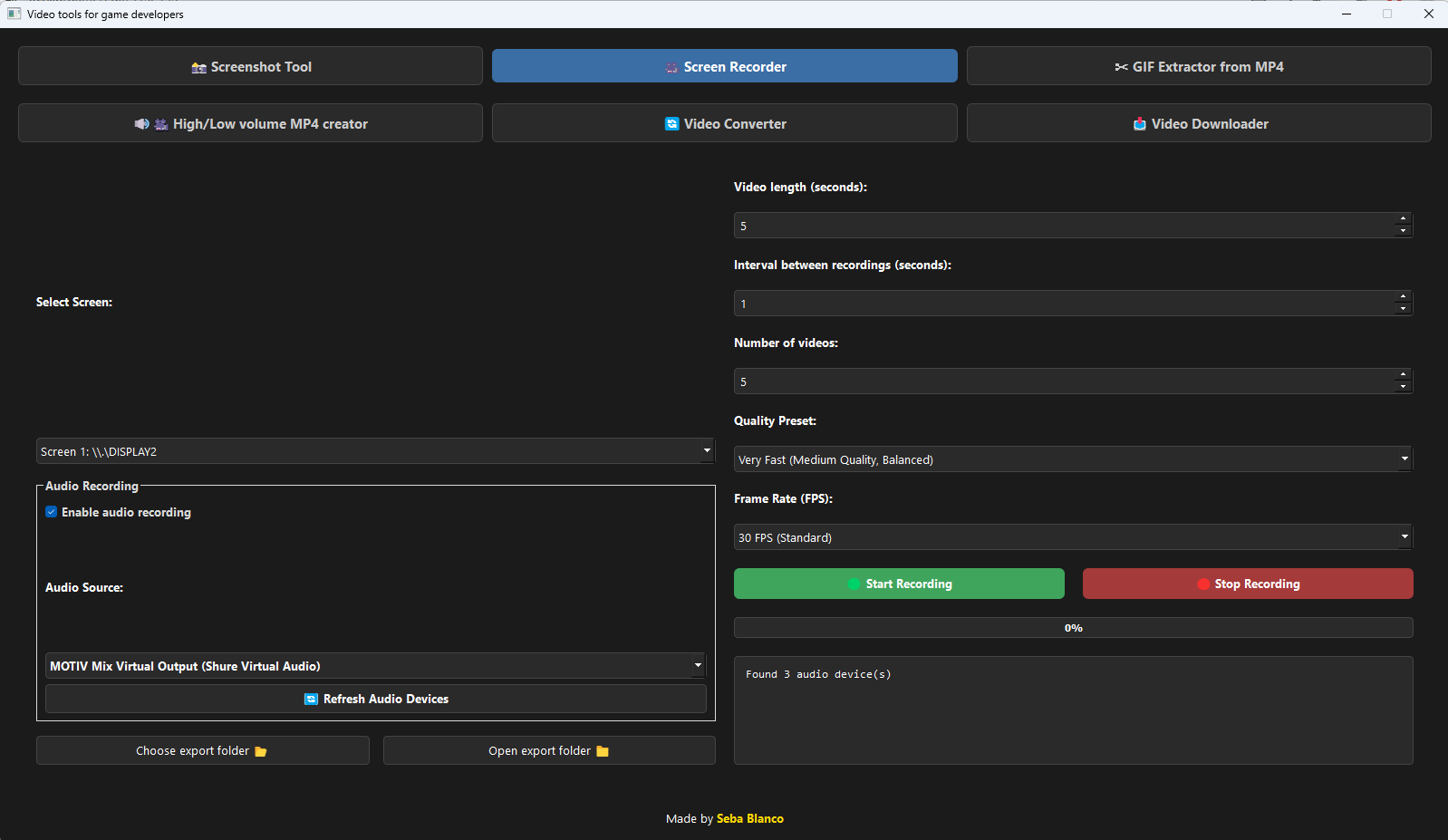The height and width of the screenshot is (840, 1448).
Task: Click the 'Audio Recording' group title
Action: (x=92, y=486)
